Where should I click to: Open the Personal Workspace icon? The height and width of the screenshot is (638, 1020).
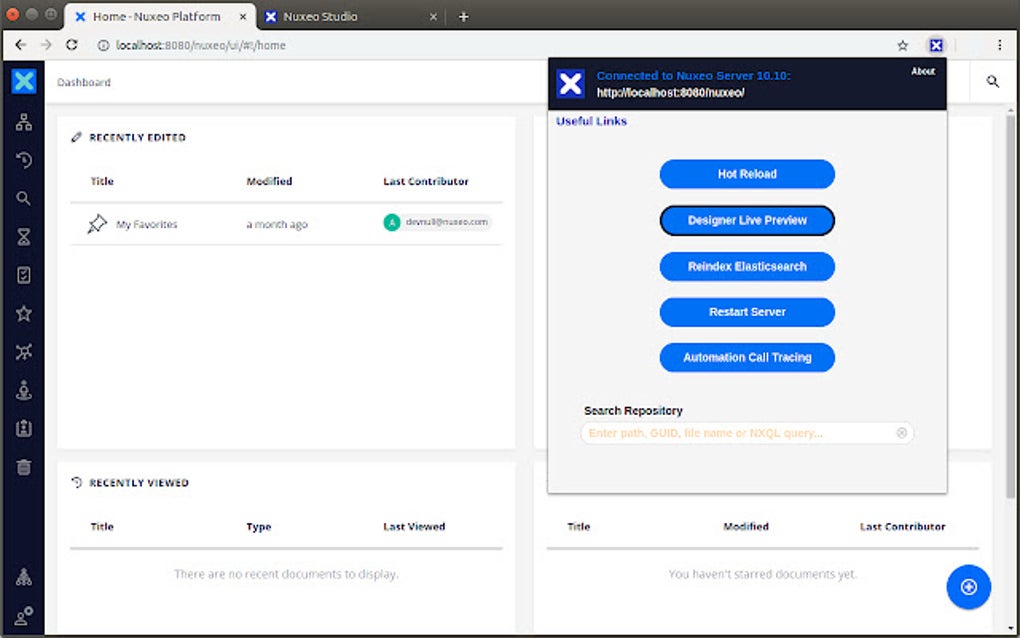coord(23,389)
